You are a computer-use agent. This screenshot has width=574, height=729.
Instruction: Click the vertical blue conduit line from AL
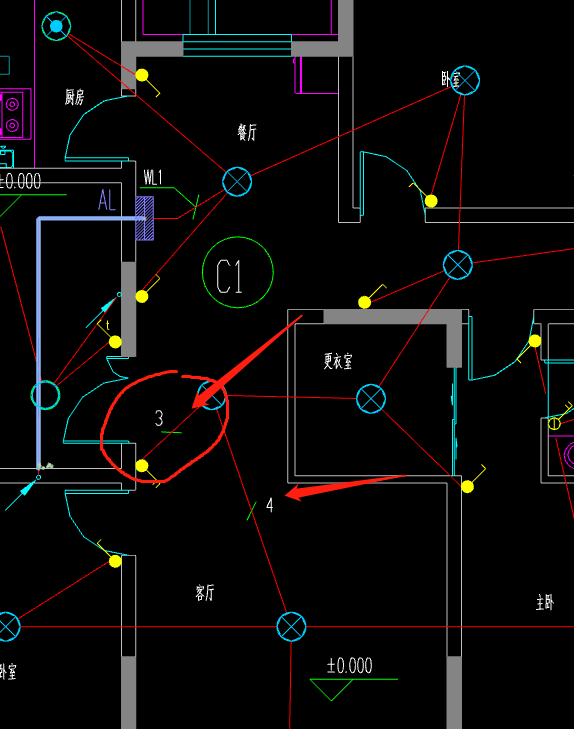39,343
